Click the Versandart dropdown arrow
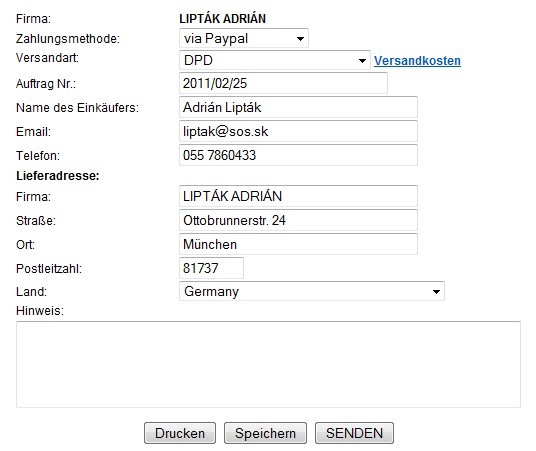The image size is (536, 451). coord(362,61)
